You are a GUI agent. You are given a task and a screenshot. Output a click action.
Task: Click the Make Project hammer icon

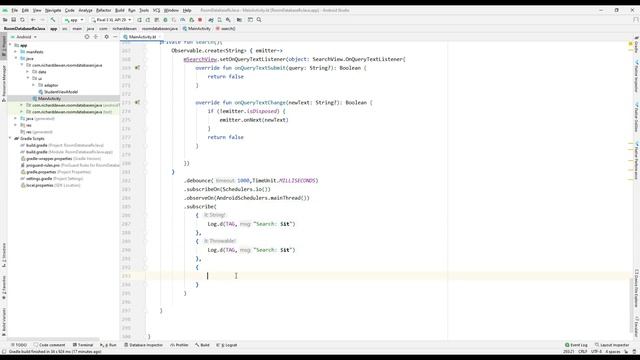pos(53,20)
